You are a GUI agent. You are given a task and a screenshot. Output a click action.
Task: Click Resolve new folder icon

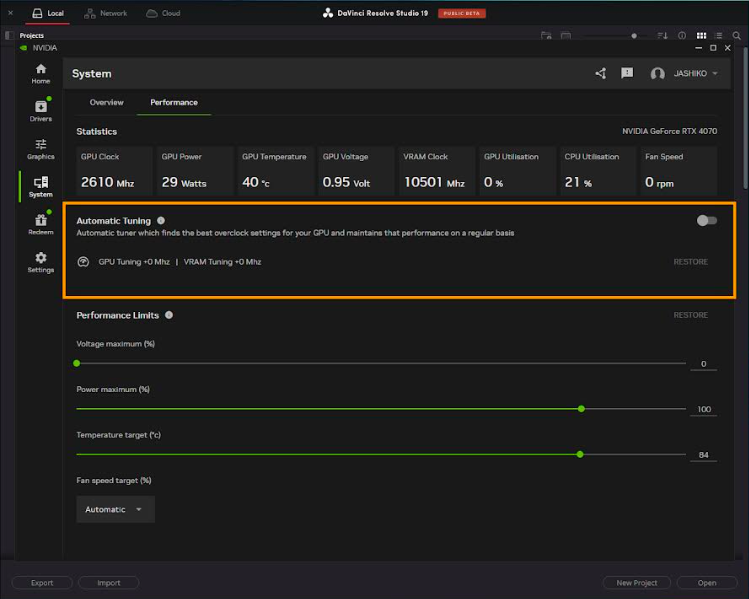click(546, 35)
